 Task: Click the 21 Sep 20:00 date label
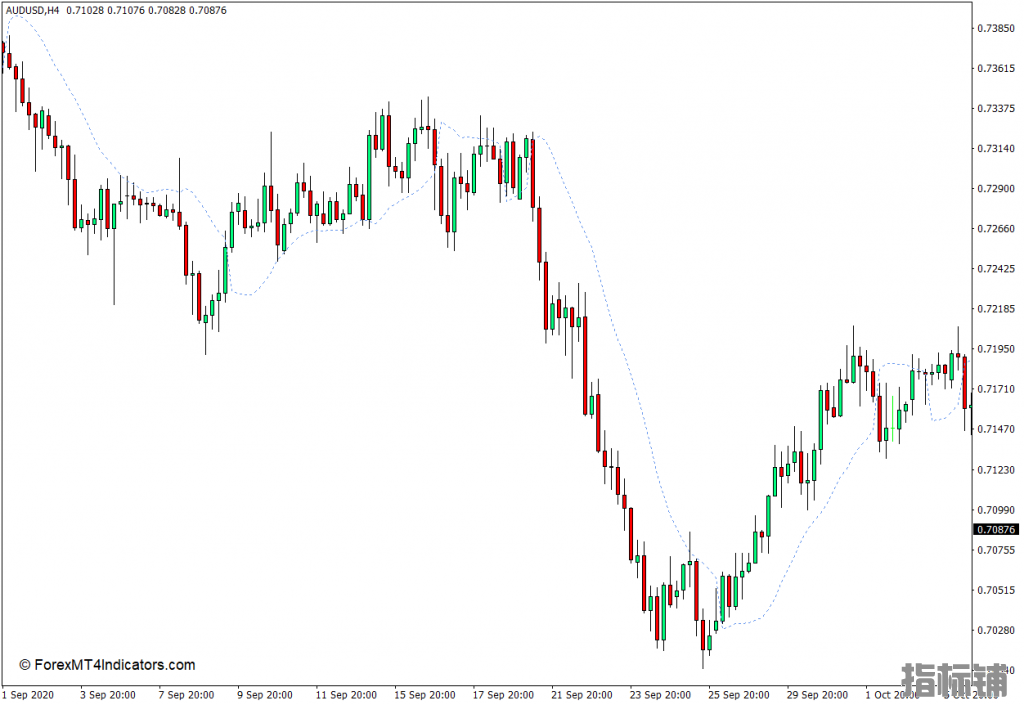581,695
